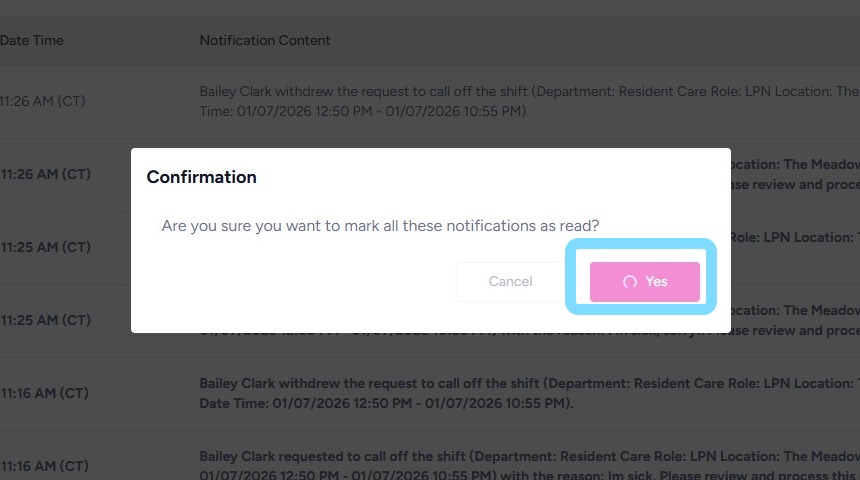The height and width of the screenshot is (480, 860).
Task: Click the 'Are you sure' confirmation message
Action: 387,226
